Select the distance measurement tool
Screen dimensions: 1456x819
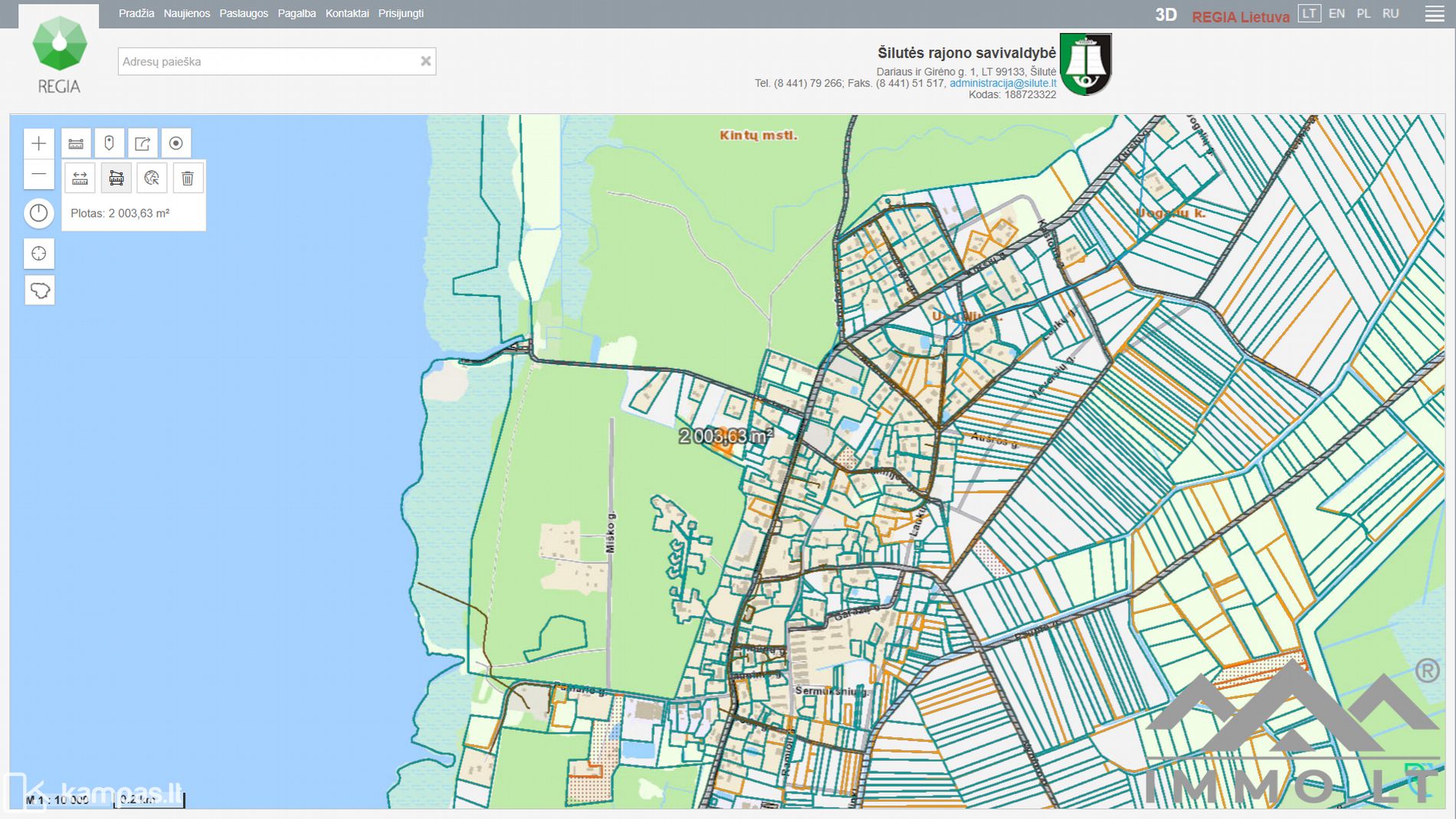(x=80, y=179)
